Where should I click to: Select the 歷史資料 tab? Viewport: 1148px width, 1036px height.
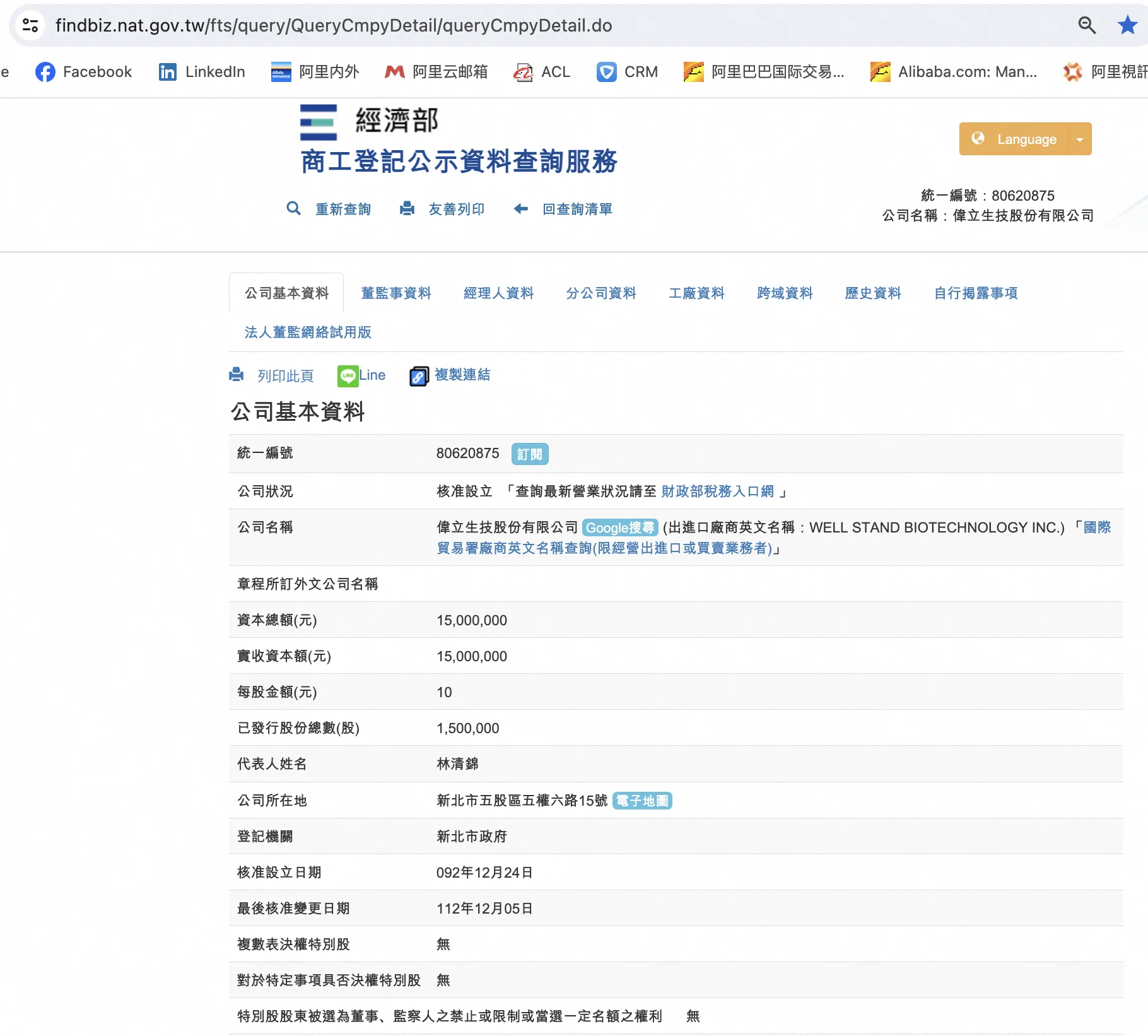coord(872,293)
